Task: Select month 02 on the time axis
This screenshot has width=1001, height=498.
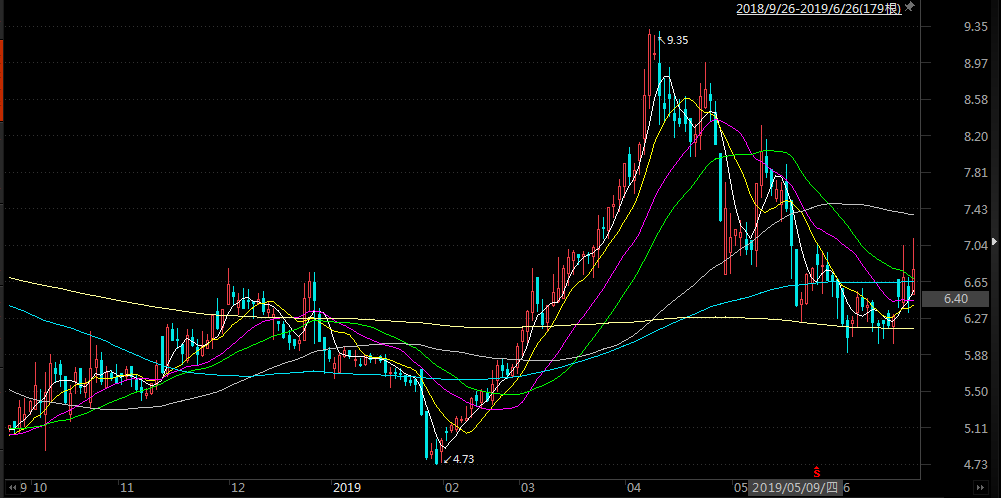Action: 451,488
